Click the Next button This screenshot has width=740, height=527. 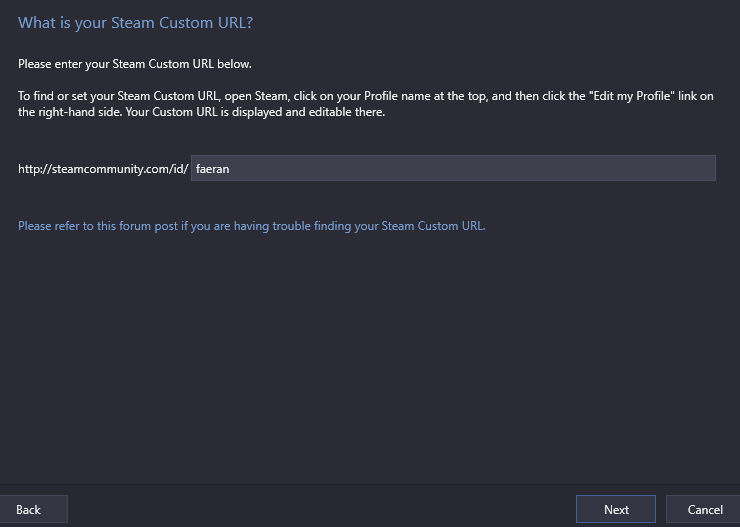click(615, 509)
